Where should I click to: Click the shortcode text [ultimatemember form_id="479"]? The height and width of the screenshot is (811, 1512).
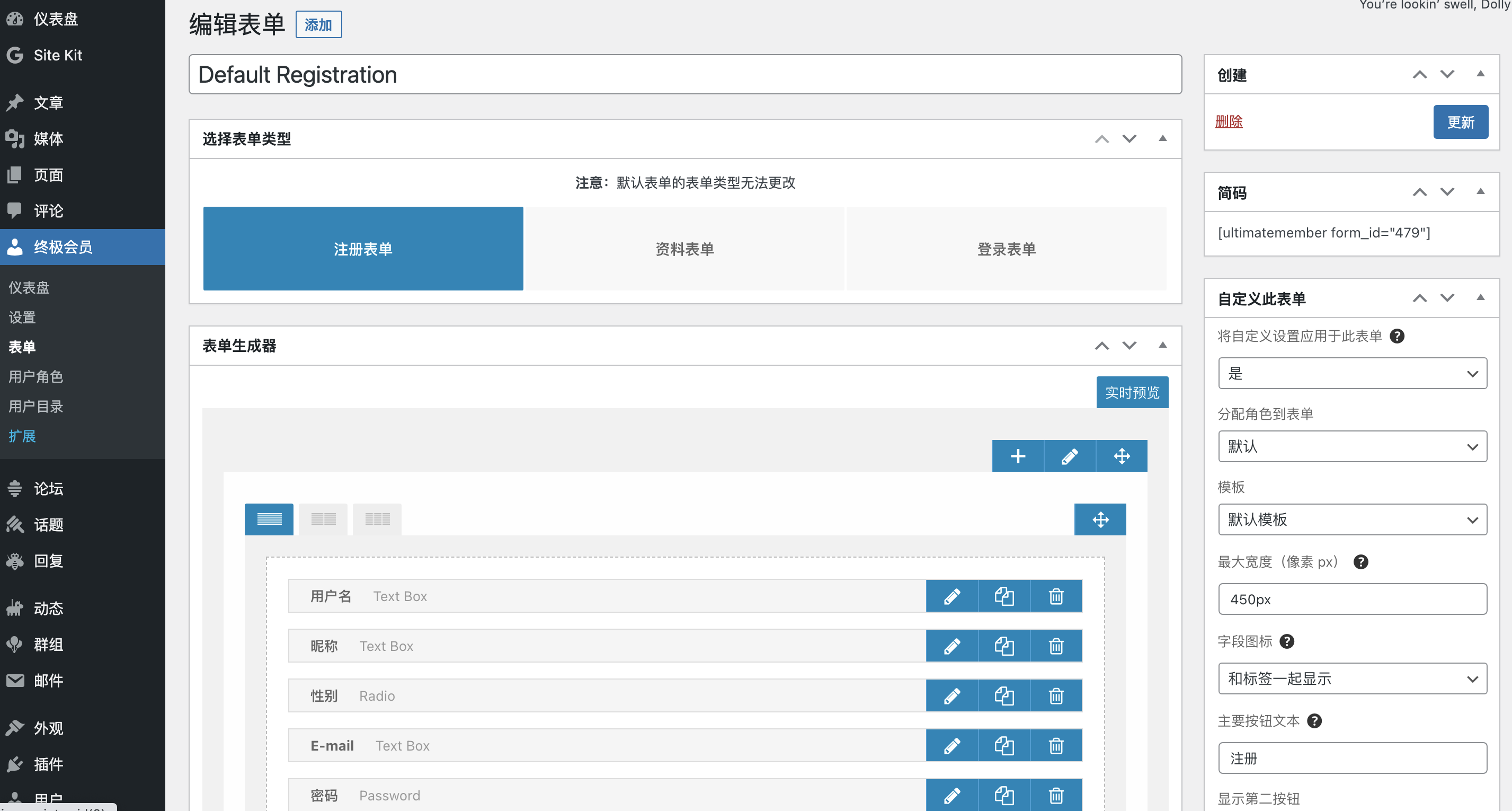[x=1323, y=233]
